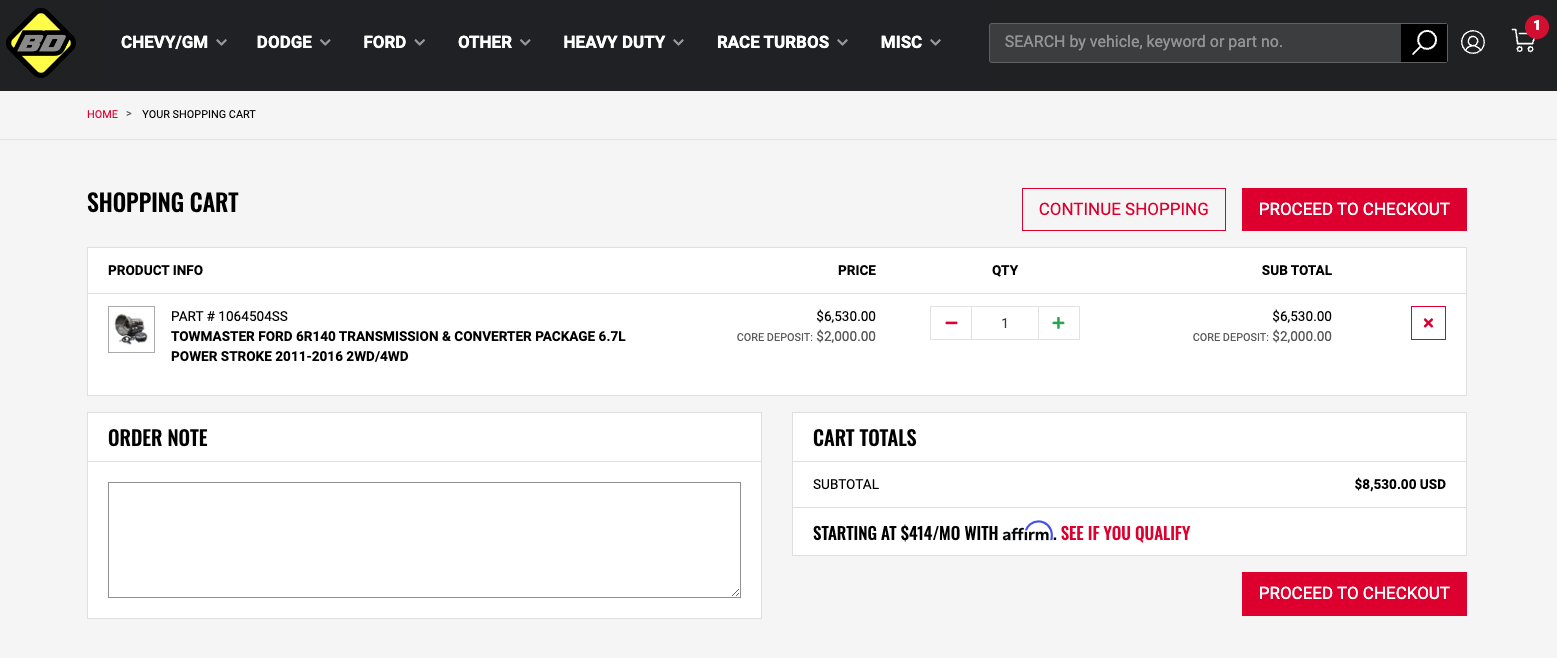1557x658 pixels.
Task: Click the PRICE column header
Action: (857, 270)
